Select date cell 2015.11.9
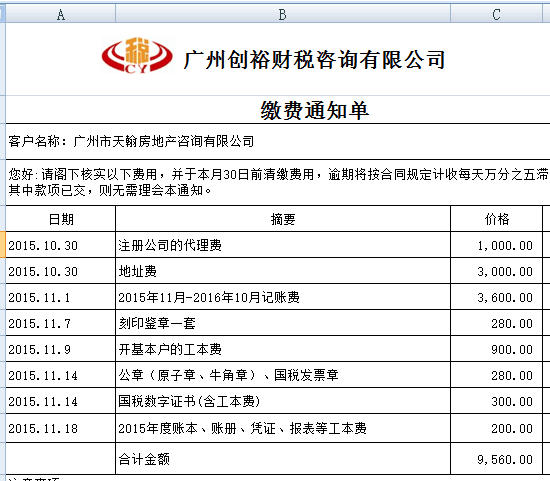 pyautogui.click(x=61, y=349)
